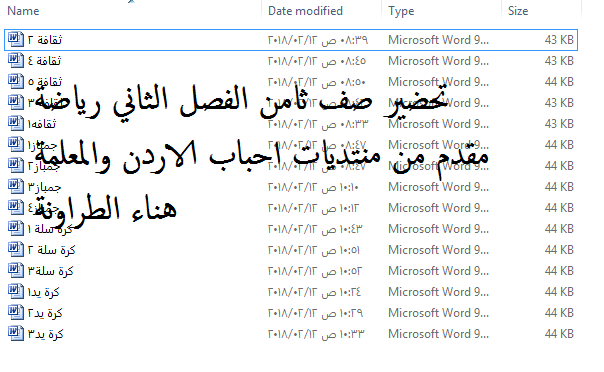The image size is (604, 372).
Task: Click the Word icon next to كرة سلة ١
Action: 16,229
